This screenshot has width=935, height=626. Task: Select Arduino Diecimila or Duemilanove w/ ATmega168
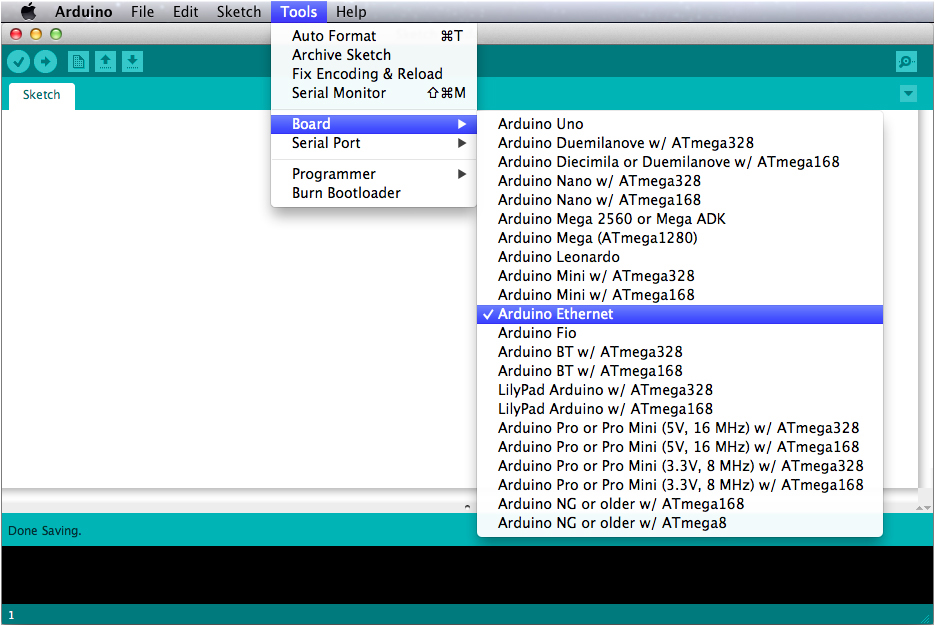point(680,162)
